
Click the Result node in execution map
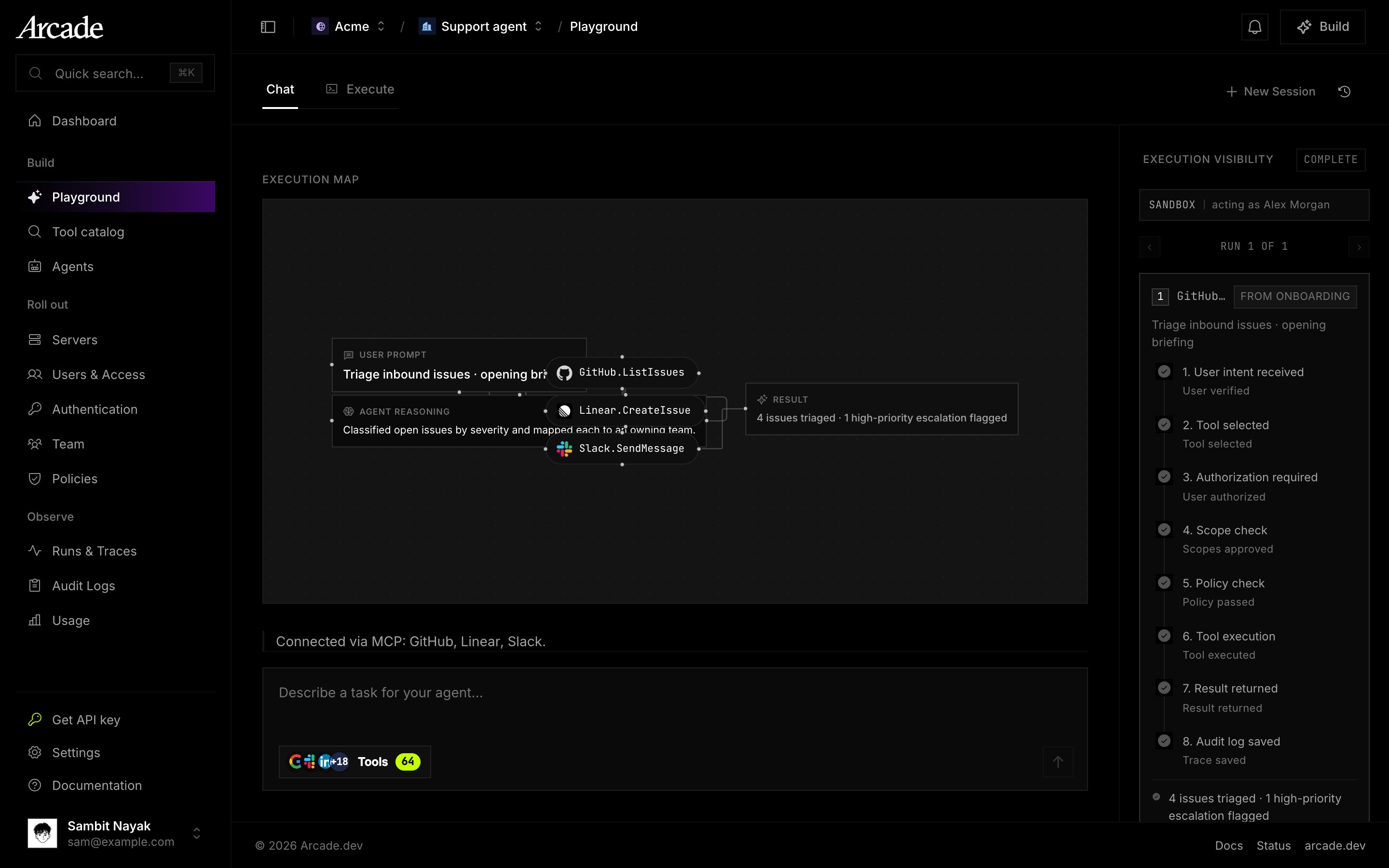[882, 409]
